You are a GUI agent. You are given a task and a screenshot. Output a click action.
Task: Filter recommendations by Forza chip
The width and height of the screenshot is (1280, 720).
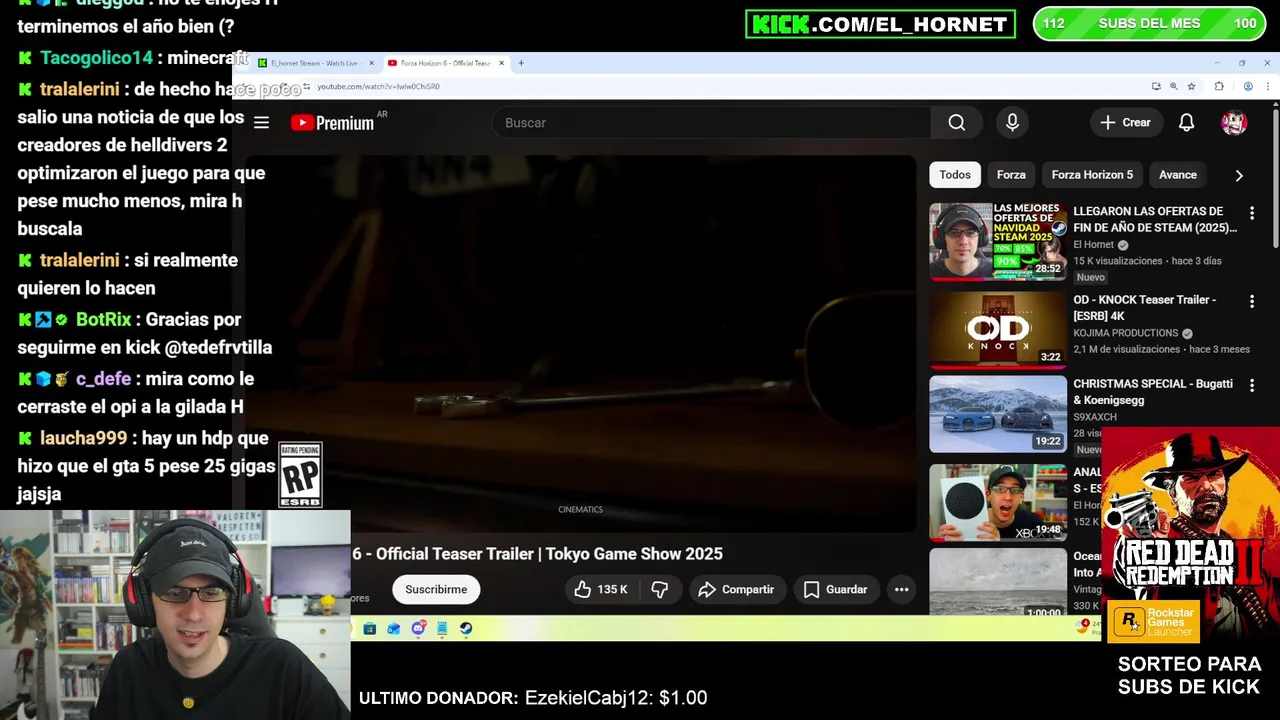coord(1011,174)
